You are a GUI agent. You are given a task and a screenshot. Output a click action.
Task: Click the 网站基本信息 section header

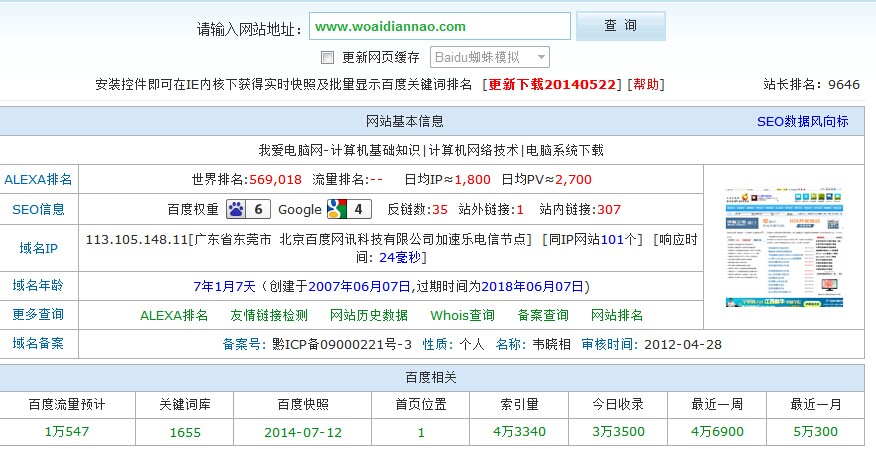(x=404, y=121)
